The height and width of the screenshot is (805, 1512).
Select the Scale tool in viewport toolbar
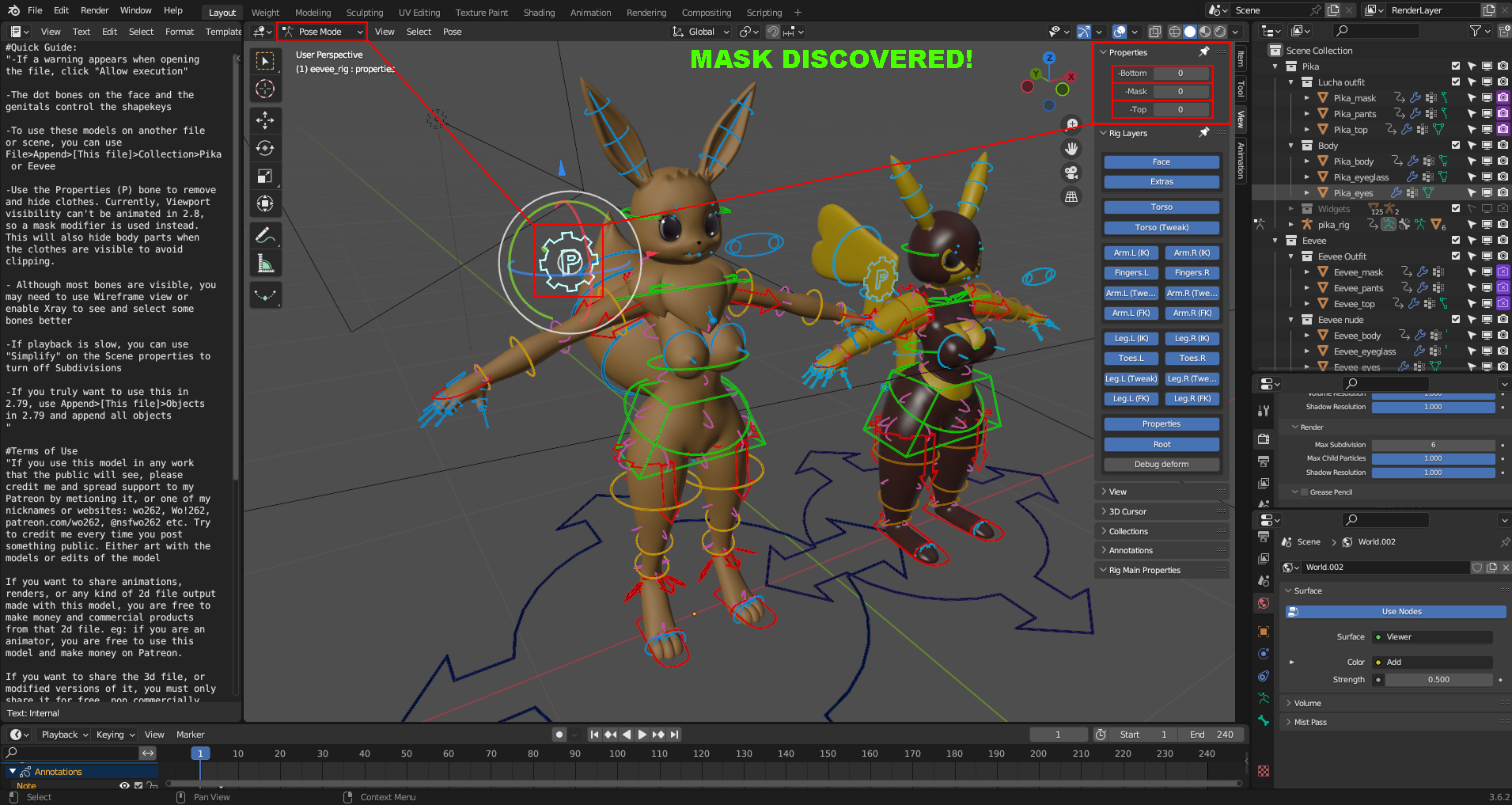tap(265, 176)
